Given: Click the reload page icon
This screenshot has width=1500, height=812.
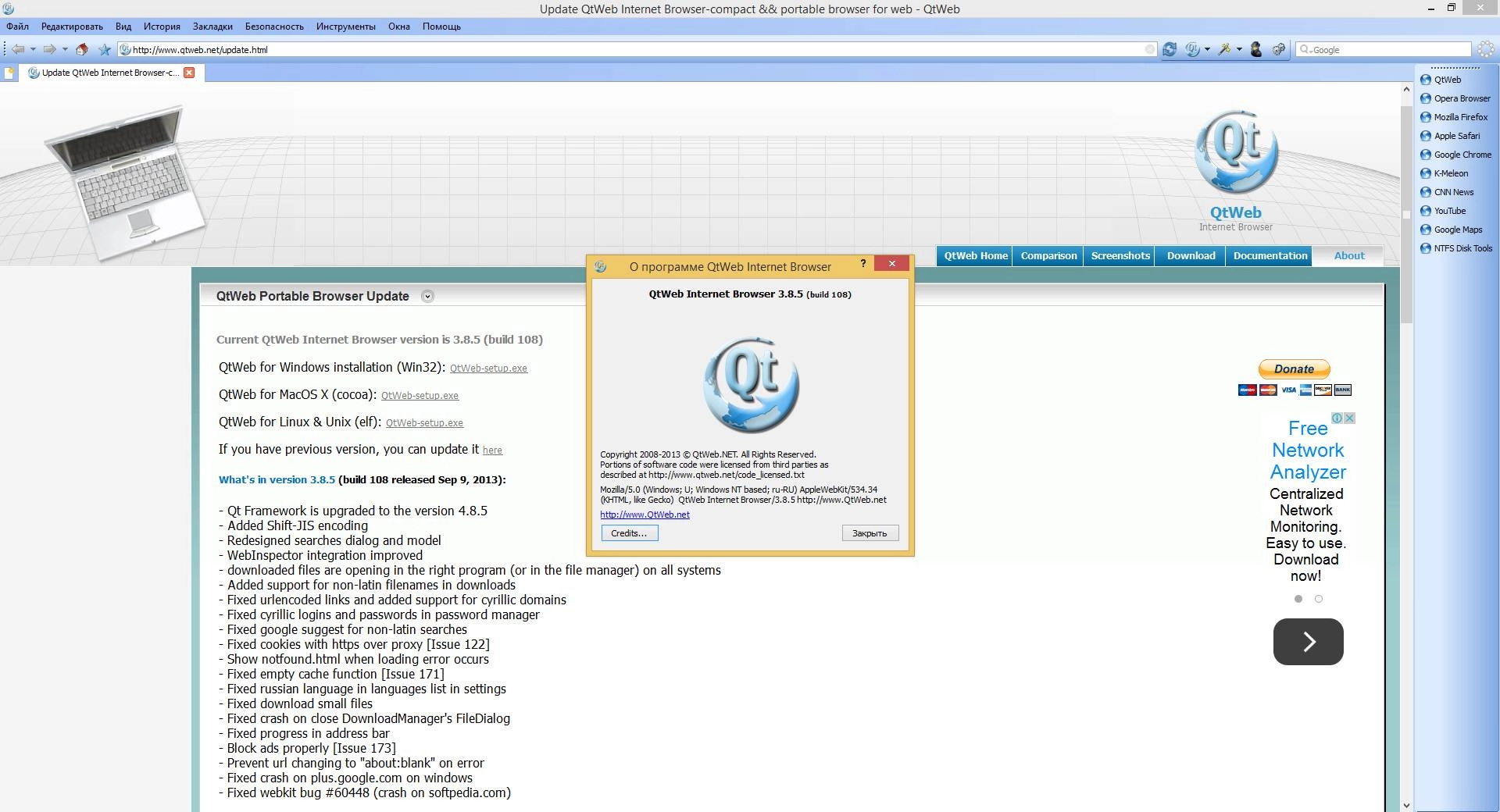Looking at the screenshot, I should pos(1170,49).
